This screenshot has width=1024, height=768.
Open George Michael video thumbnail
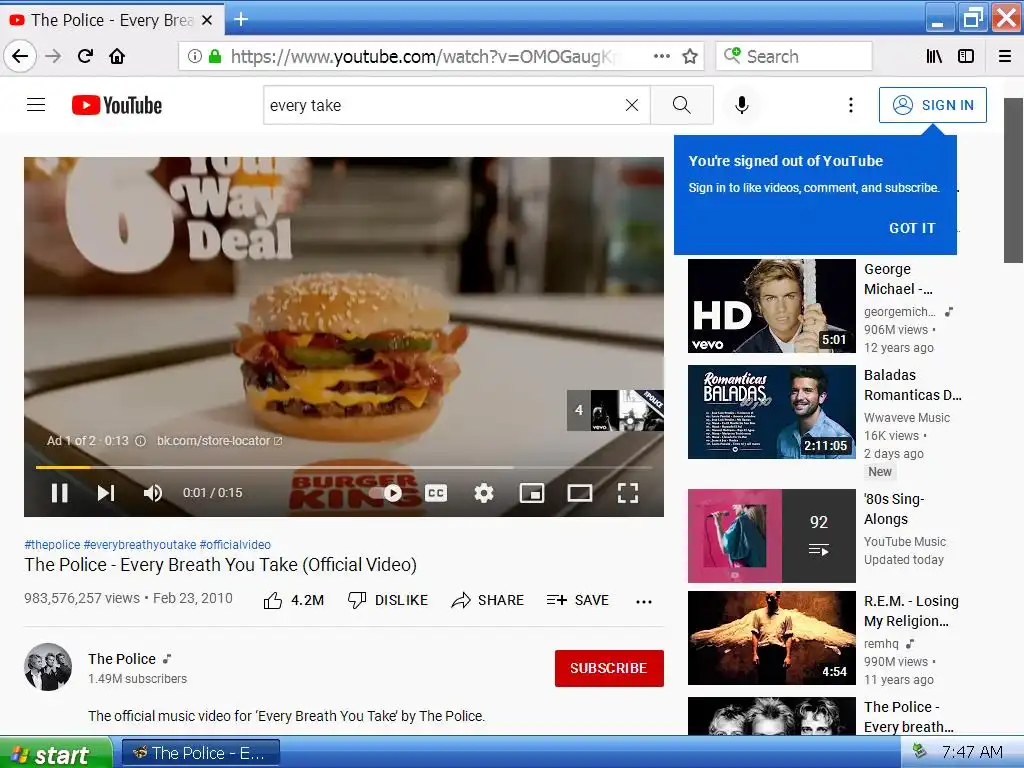pos(771,306)
